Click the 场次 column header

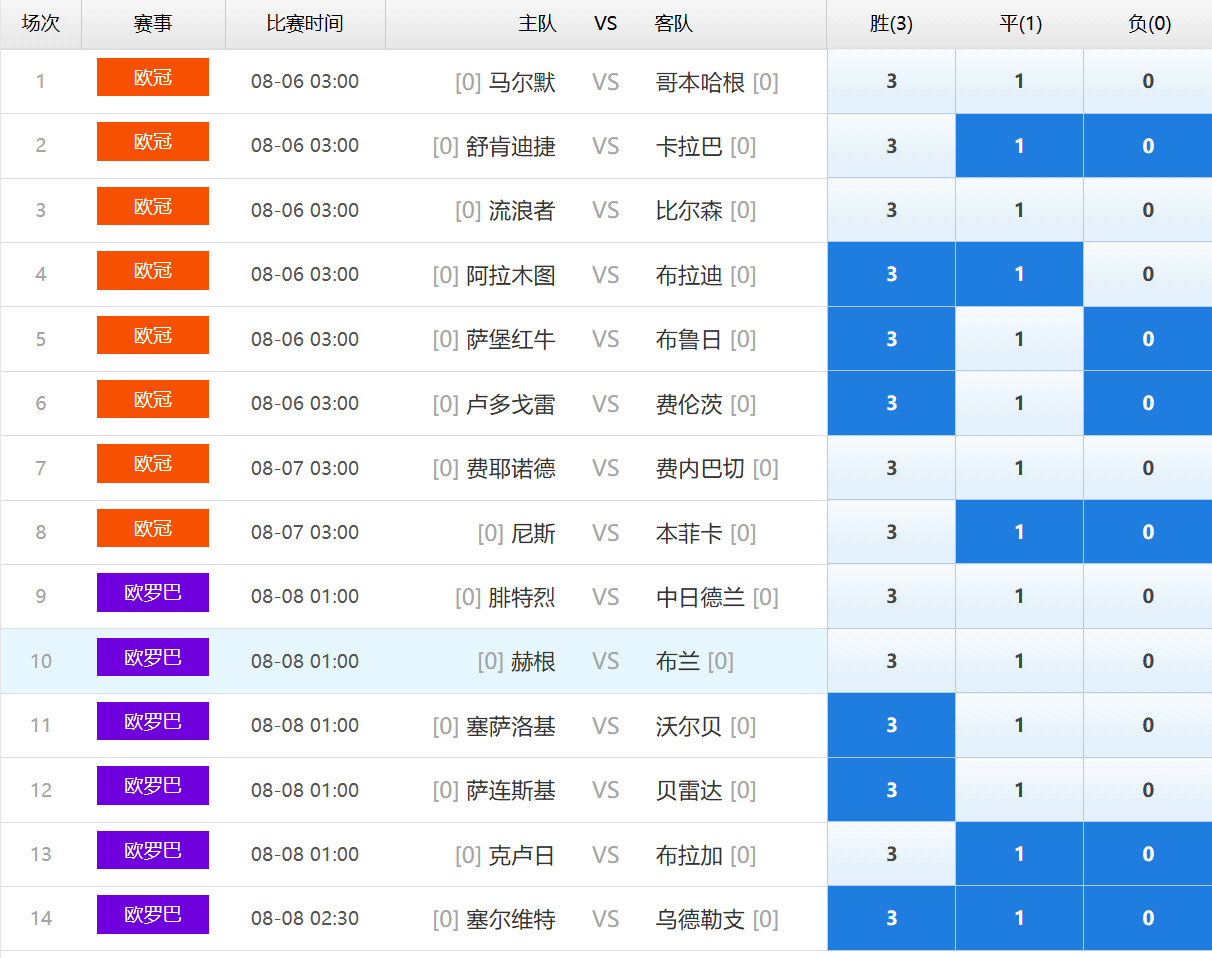tap(41, 24)
